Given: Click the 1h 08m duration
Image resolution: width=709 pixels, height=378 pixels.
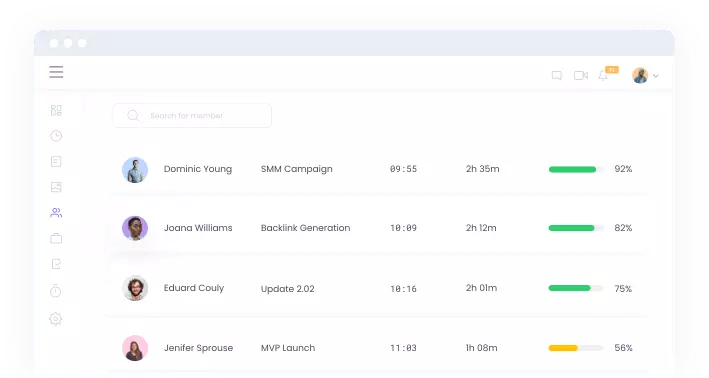Looking at the screenshot, I should pyautogui.click(x=482, y=348).
